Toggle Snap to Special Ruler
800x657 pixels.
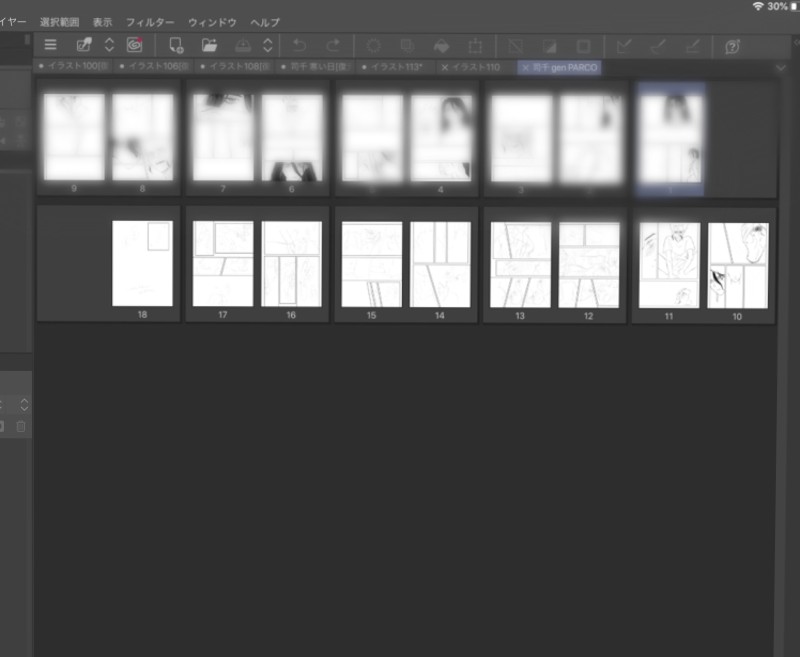pyautogui.click(x=658, y=47)
